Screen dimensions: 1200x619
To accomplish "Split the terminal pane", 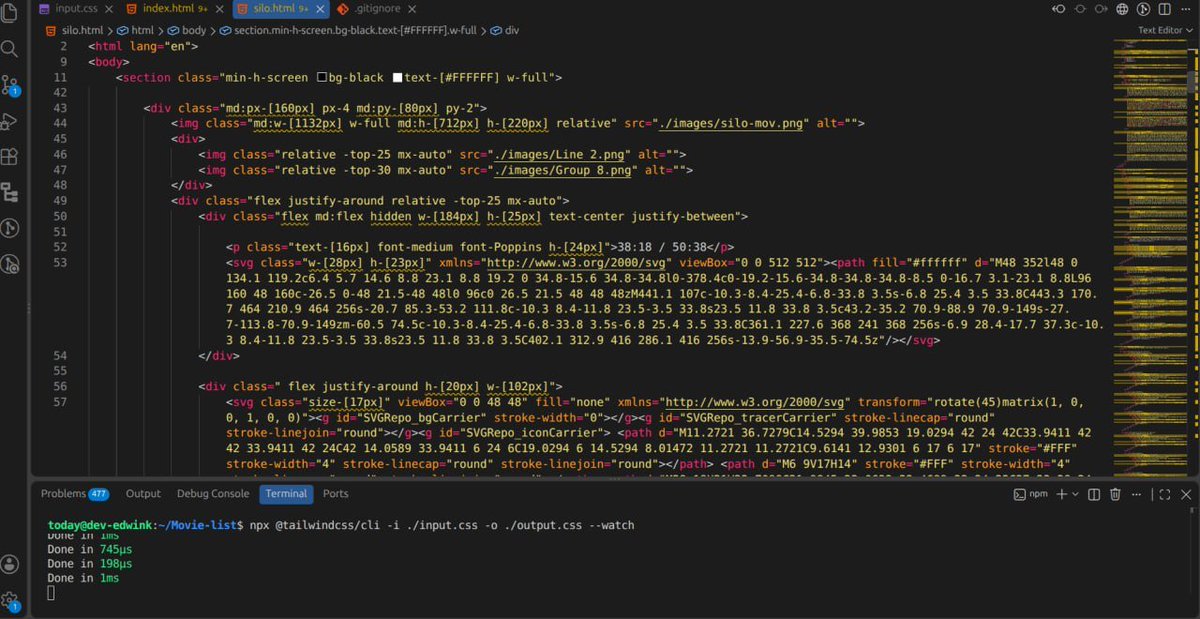I will [x=1092, y=494].
